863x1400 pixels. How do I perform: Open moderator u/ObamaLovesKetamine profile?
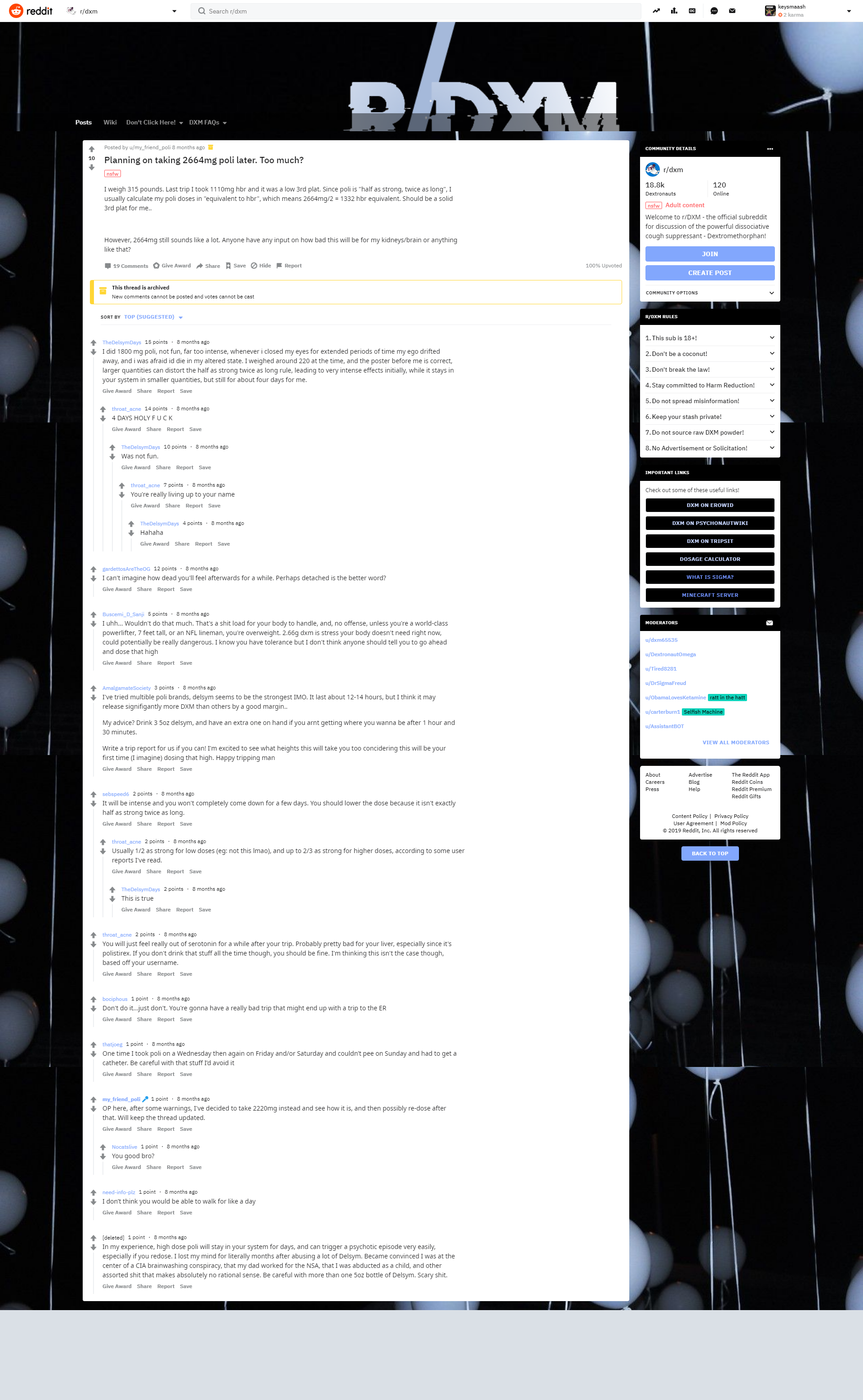(x=675, y=698)
